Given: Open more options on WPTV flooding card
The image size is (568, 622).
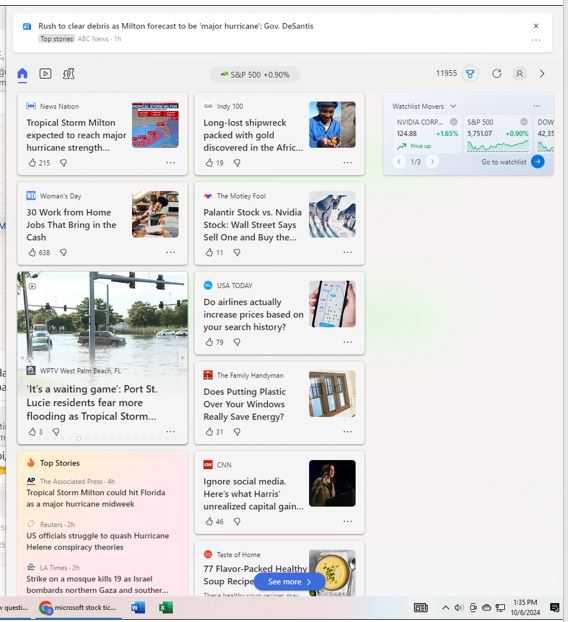Looking at the screenshot, I should point(171,432).
